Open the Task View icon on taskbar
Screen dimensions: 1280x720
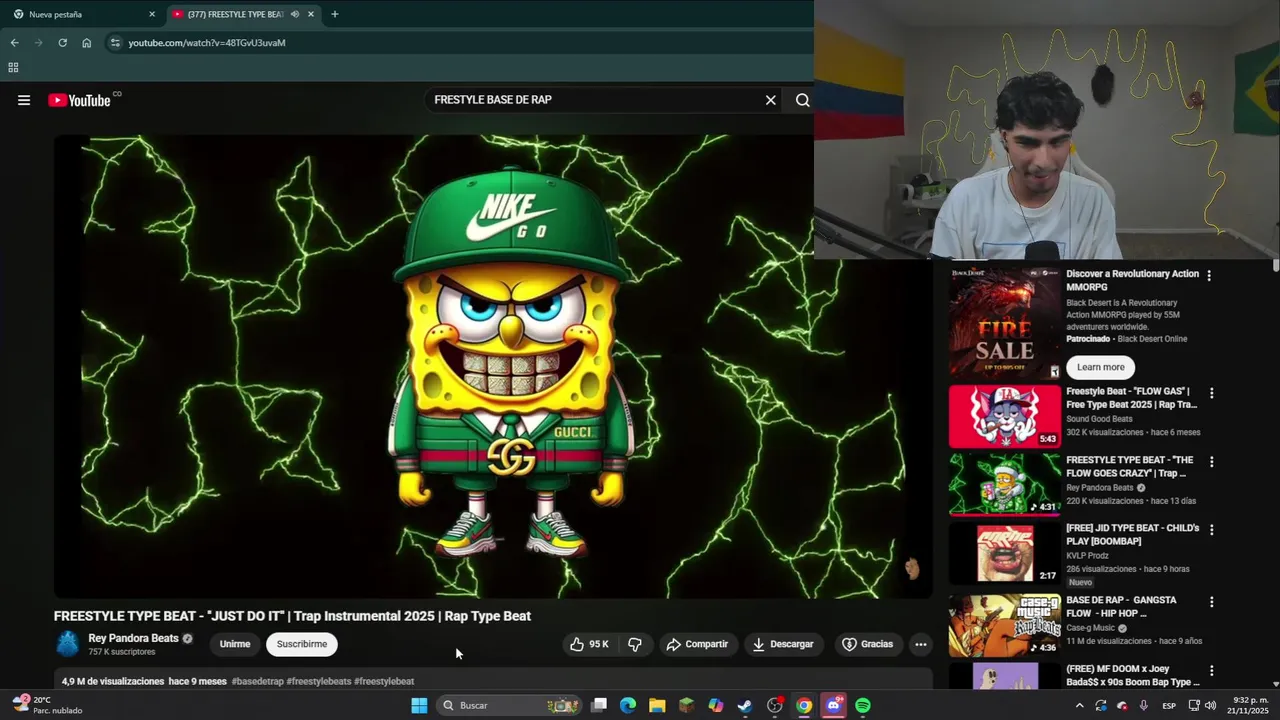point(599,705)
